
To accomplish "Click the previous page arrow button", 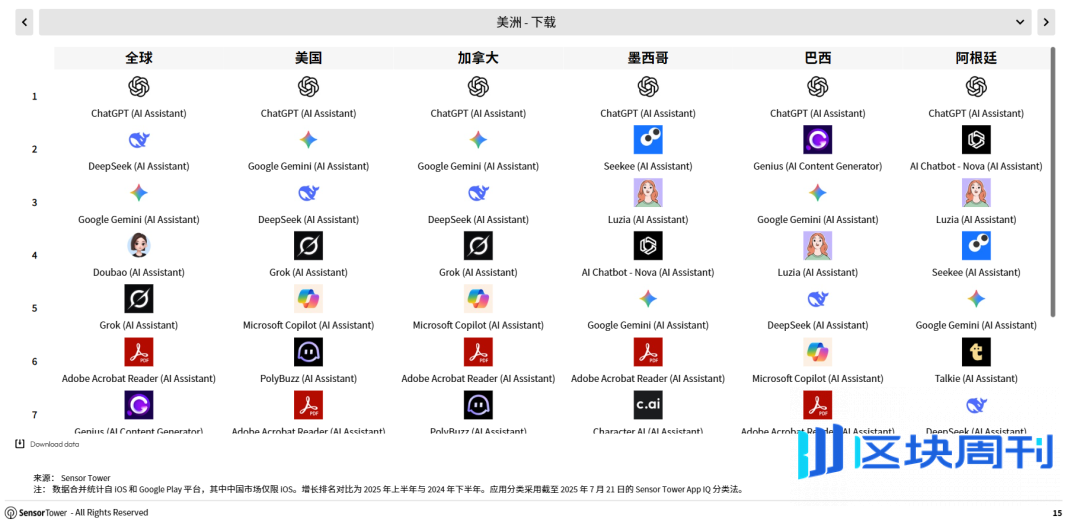I will click(x=24, y=22).
